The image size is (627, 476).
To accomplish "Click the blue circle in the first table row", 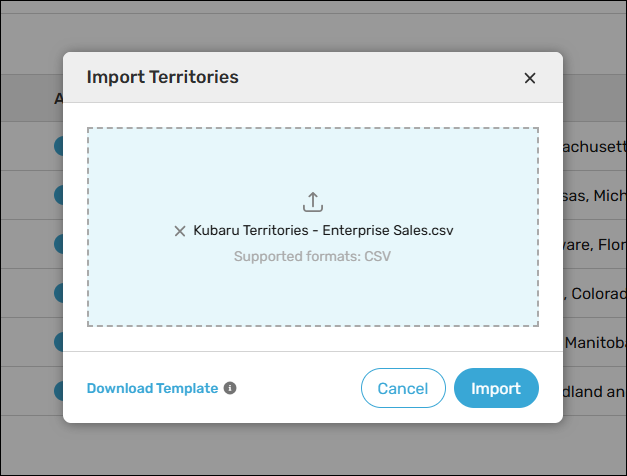I will coord(59,146).
